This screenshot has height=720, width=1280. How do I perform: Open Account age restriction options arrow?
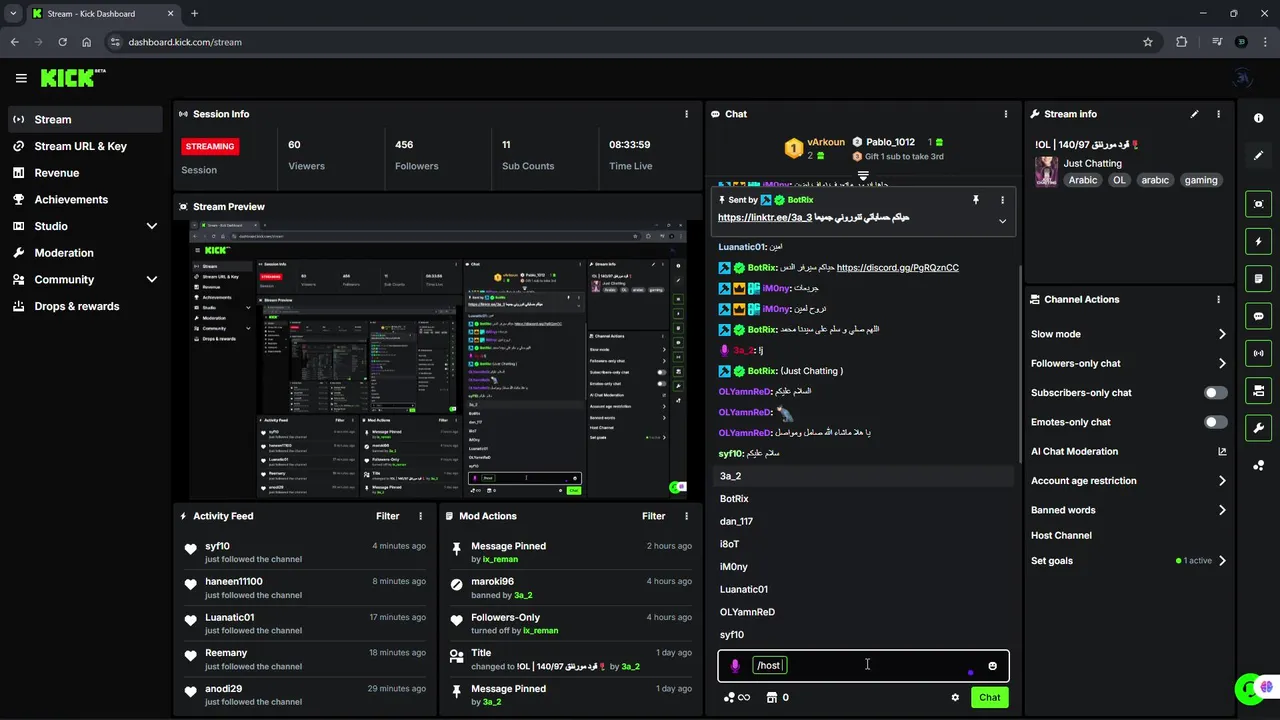pos(1222,481)
